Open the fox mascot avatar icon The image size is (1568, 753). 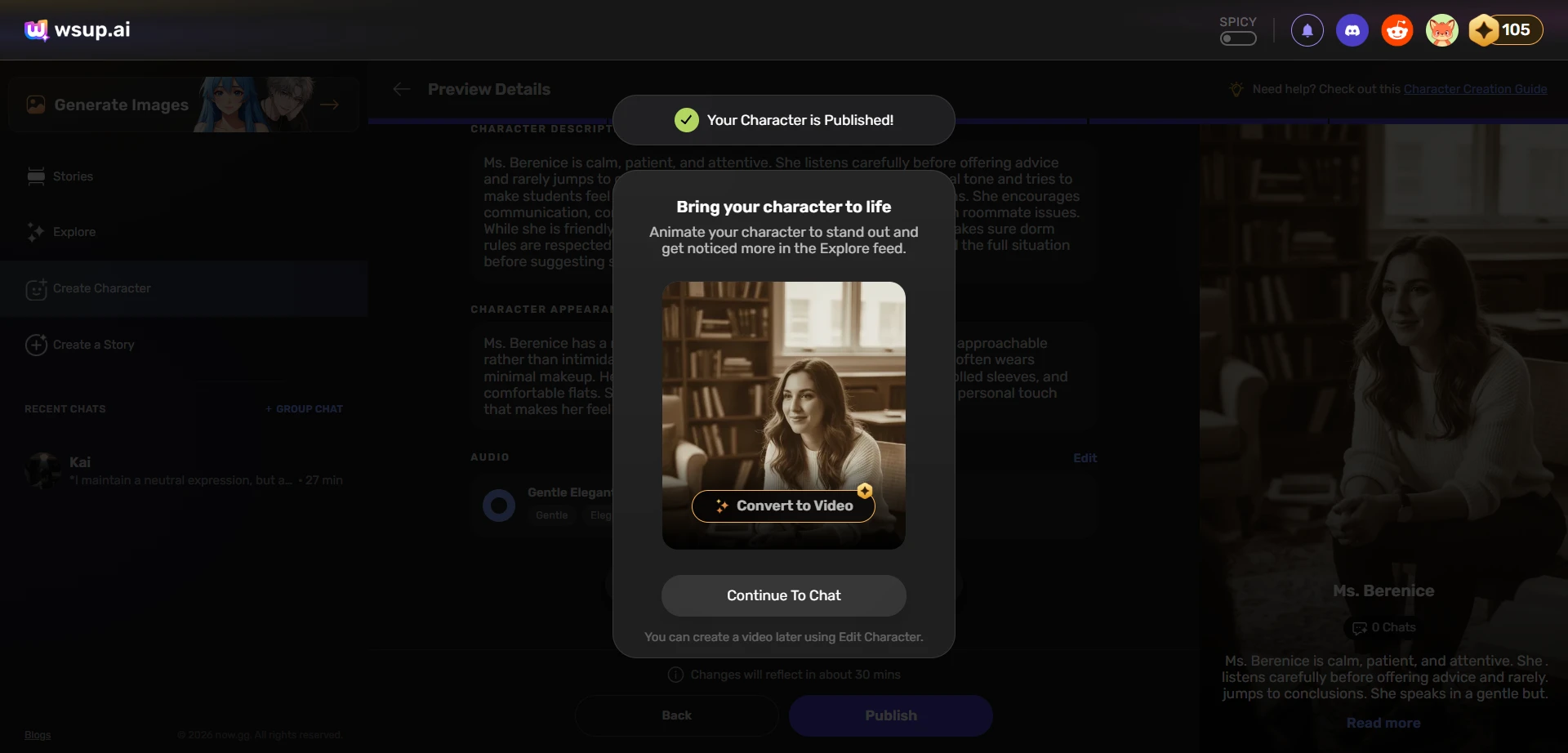click(x=1441, y=30)
